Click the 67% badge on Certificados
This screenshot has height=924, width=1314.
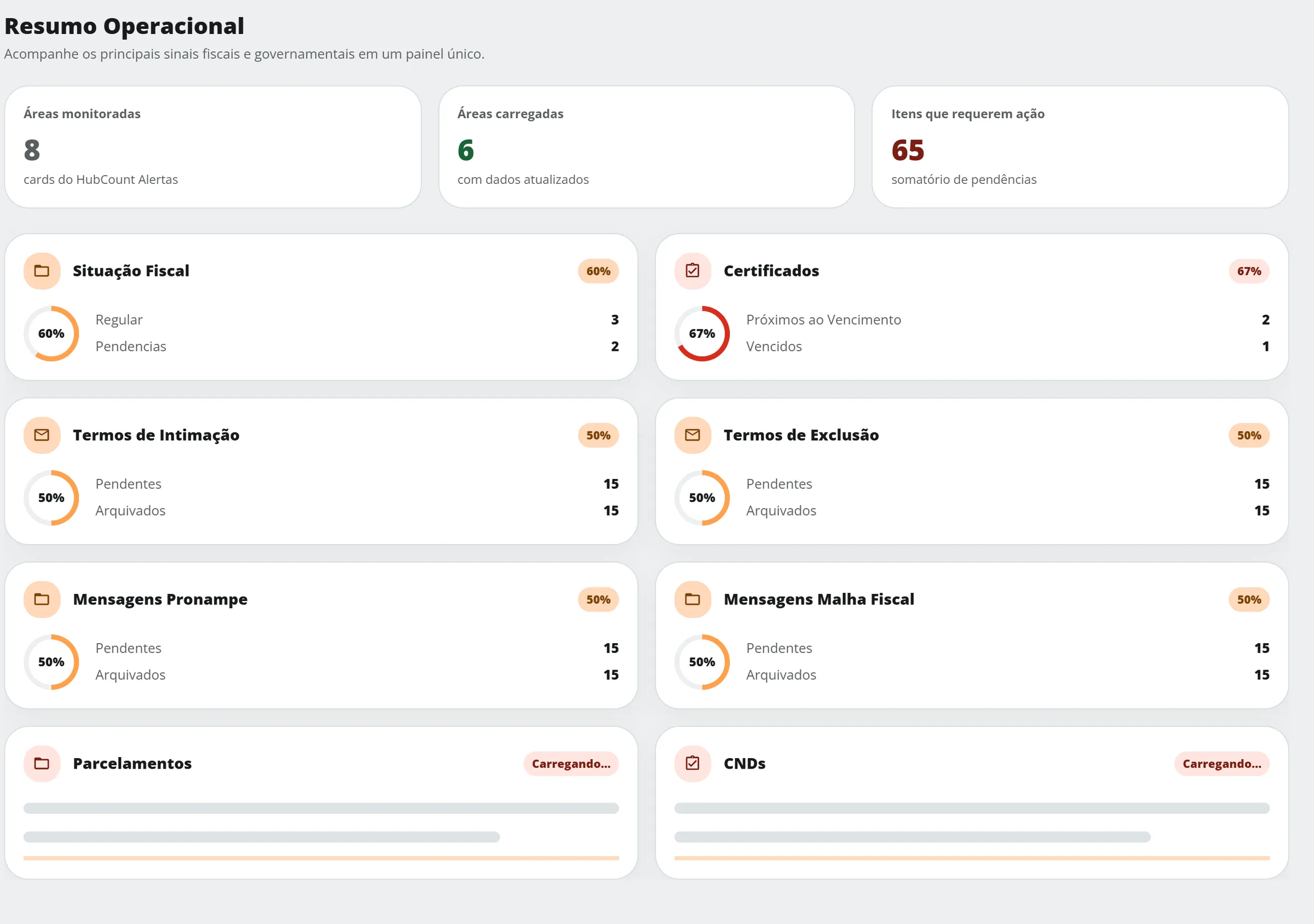coord(1249,271)
